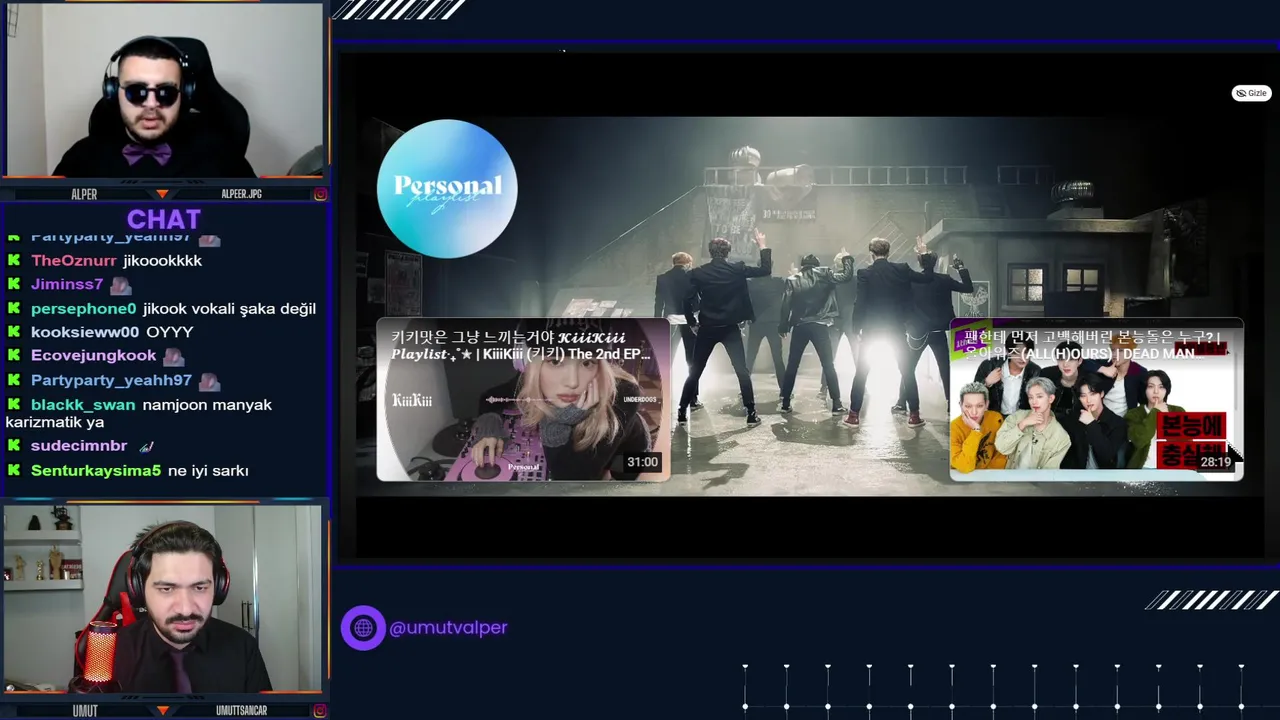This screenshot has height=720, width=1280.
Task: Open the KiiiKiii Playlist suggested video
Action: click(523, 400)
